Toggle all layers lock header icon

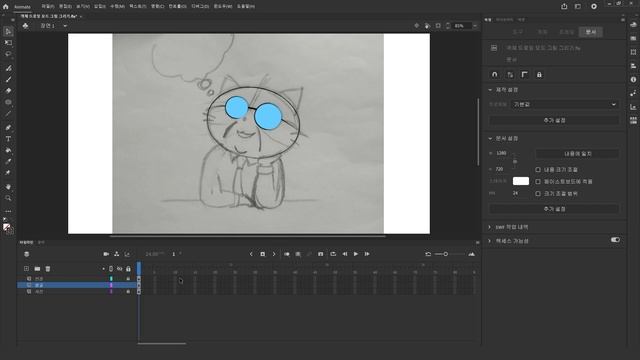pyautogui.click(x=128, y=269)
